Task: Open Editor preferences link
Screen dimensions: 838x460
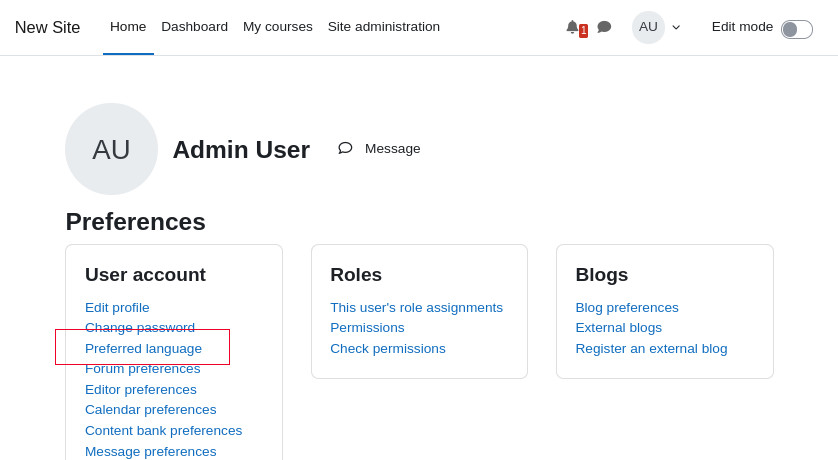Action: click(140, 390)
